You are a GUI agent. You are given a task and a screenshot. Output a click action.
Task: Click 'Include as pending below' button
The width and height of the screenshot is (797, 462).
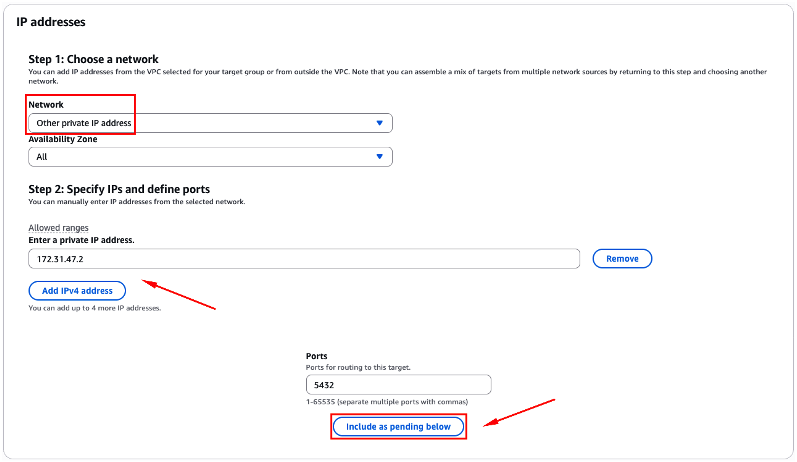398,427
